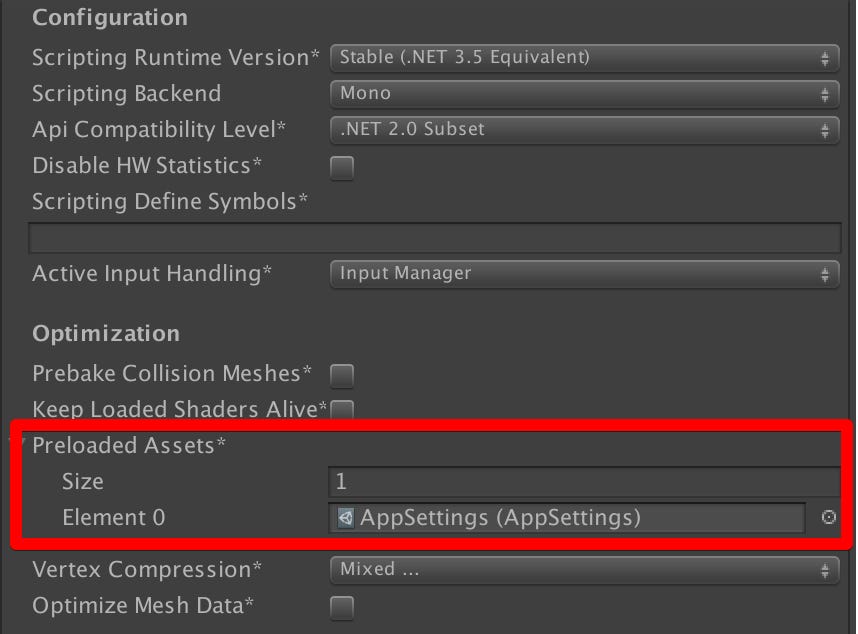The image size is (858, 634).
Task: Click the Api Compatibility Level dropdown arrows icon
Action: pyautogui.click(x=826, y=129)
